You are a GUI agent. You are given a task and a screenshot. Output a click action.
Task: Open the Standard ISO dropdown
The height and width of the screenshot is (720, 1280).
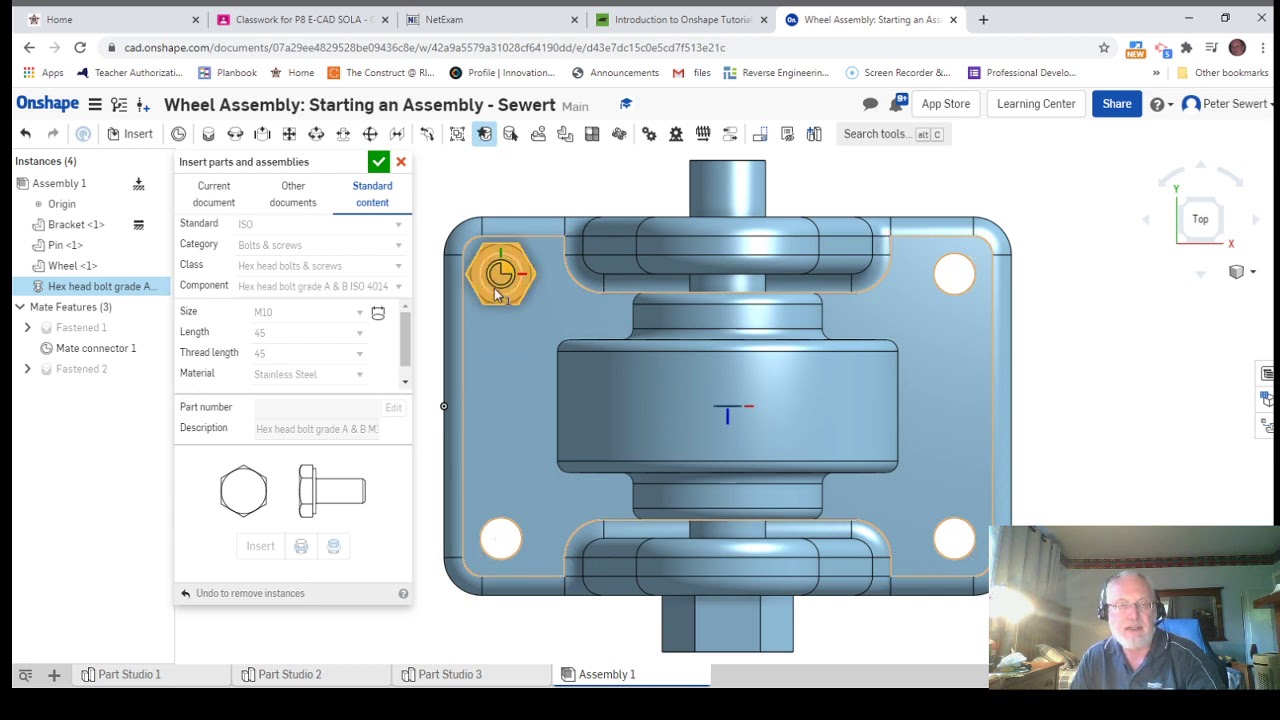click(x=320, y=224)
